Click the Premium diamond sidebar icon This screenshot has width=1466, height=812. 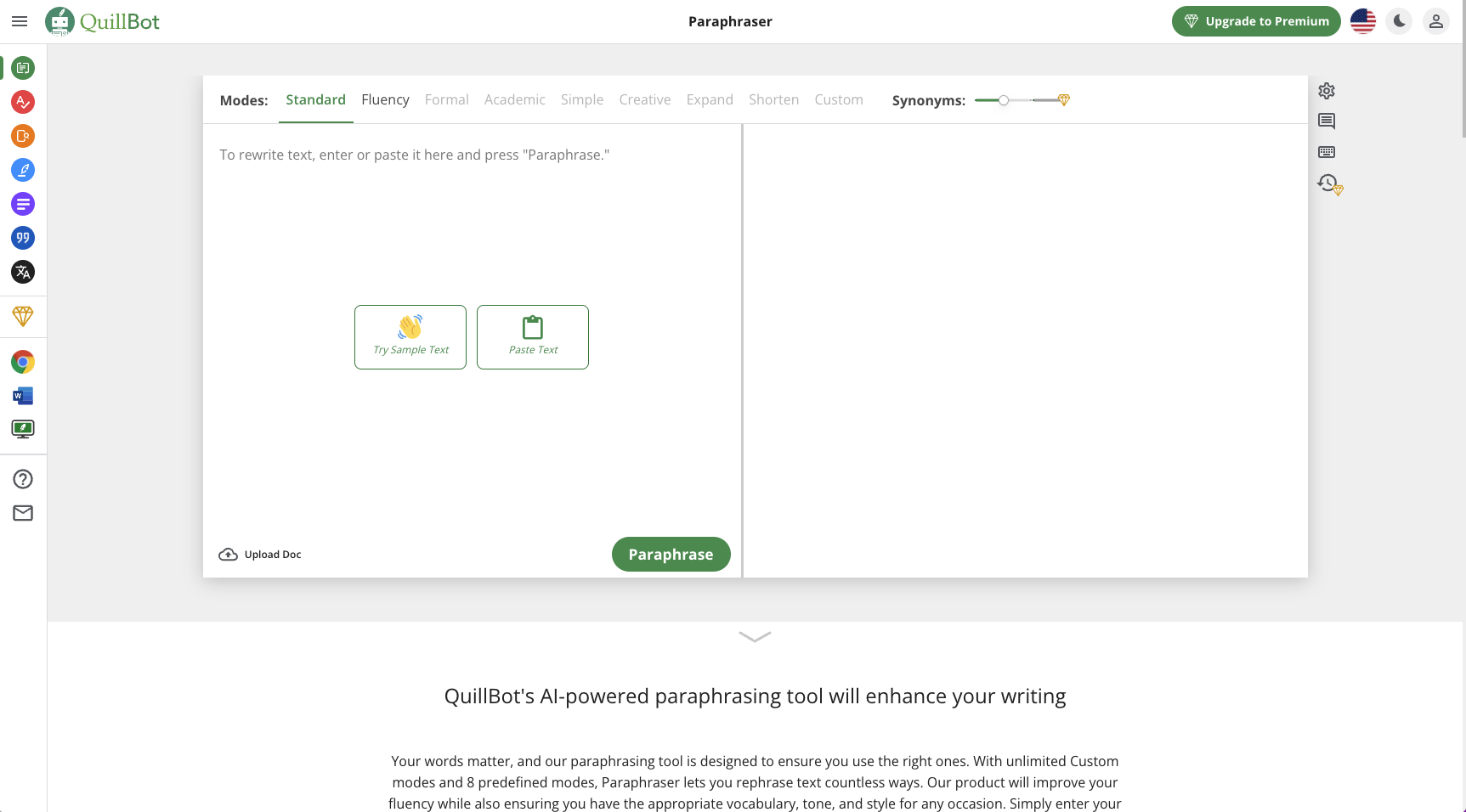click(23, 316)
